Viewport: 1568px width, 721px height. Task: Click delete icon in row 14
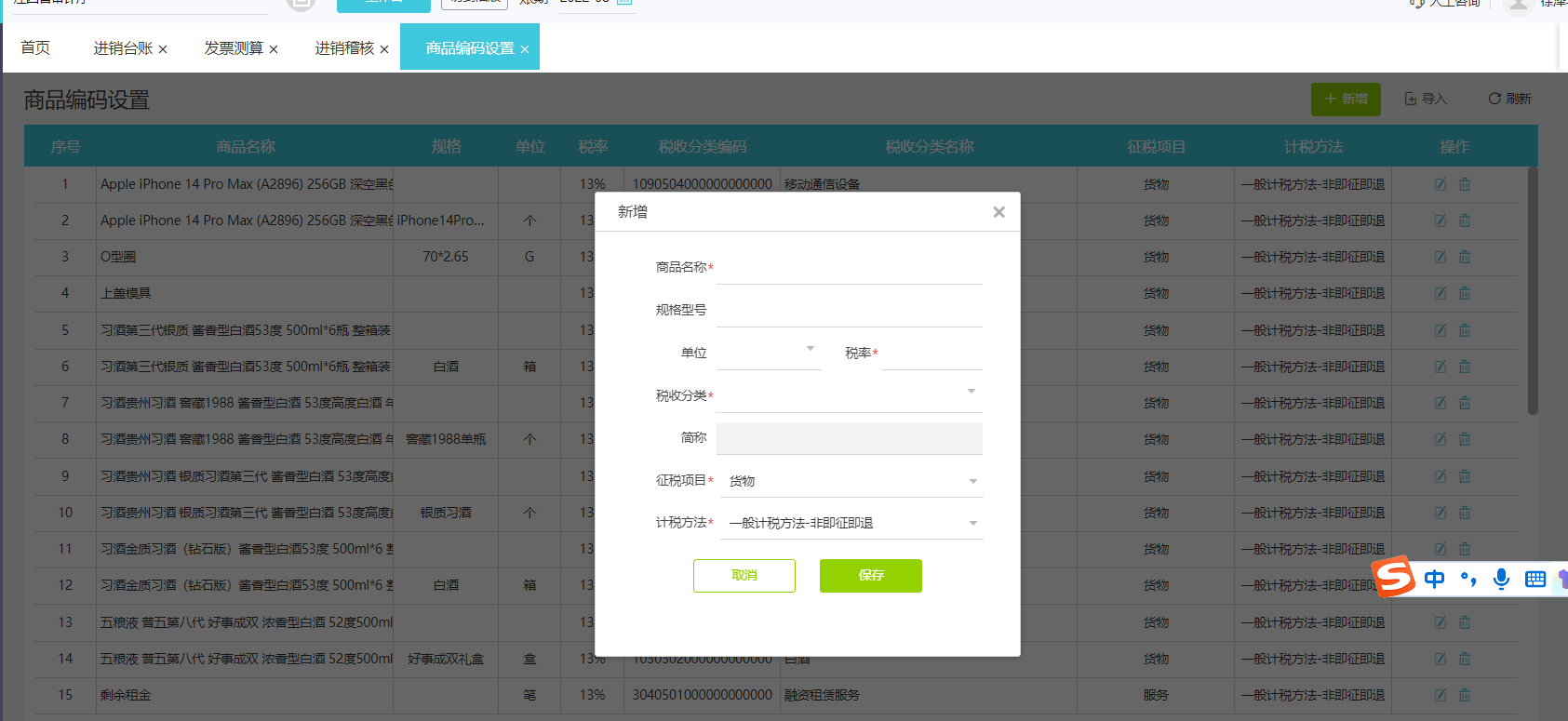1465,659
